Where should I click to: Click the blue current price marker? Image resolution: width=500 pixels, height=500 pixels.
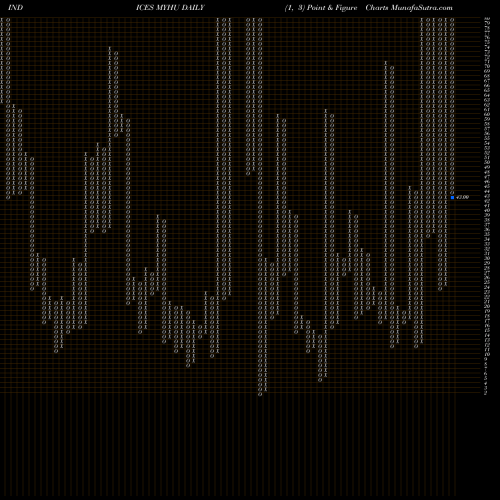coord(452,197)
